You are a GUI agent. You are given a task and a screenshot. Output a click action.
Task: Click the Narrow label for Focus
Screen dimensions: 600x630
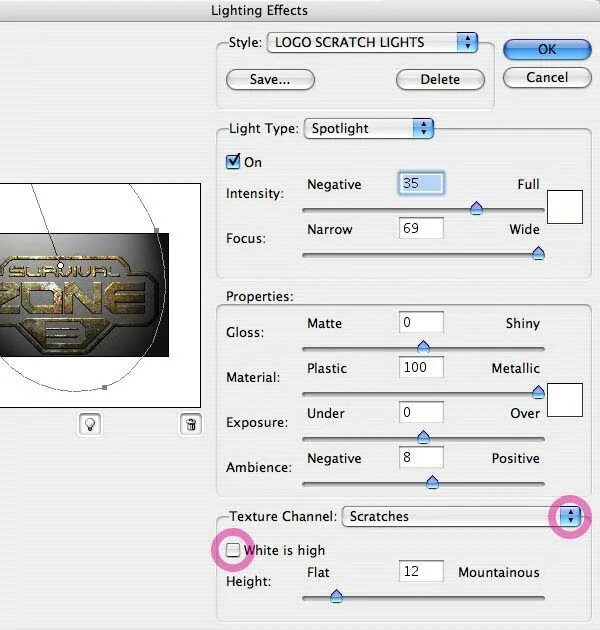coord(330,229)
